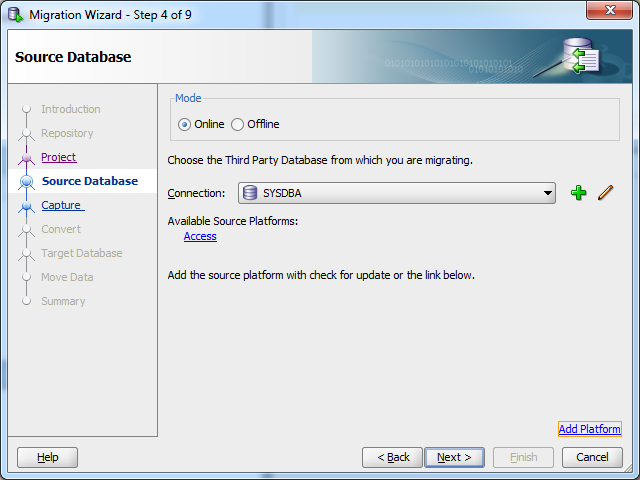Viewport: 640px width, 480px height.
Task: Click the Next button
Action: click(454, 457)
